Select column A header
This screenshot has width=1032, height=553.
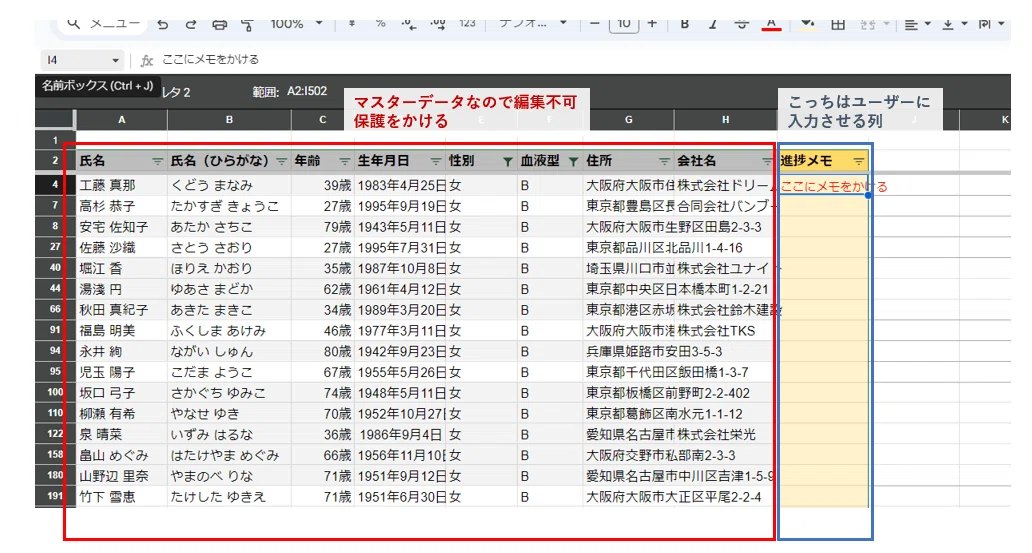click(x=122, y=120)
